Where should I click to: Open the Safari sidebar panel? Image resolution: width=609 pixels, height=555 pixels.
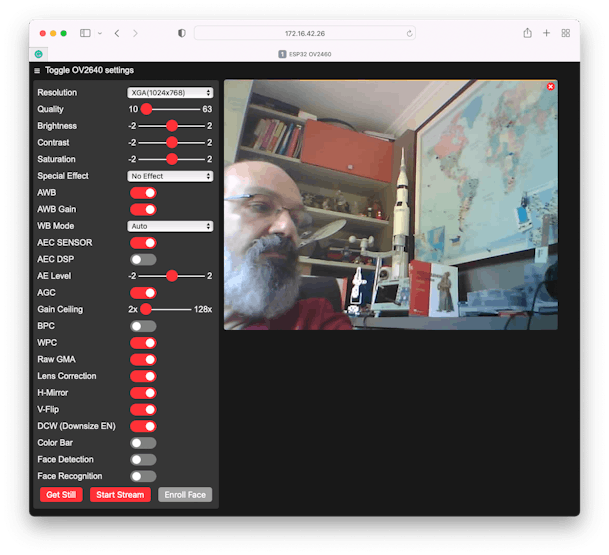pyautogui.click(x=85, y=33)
